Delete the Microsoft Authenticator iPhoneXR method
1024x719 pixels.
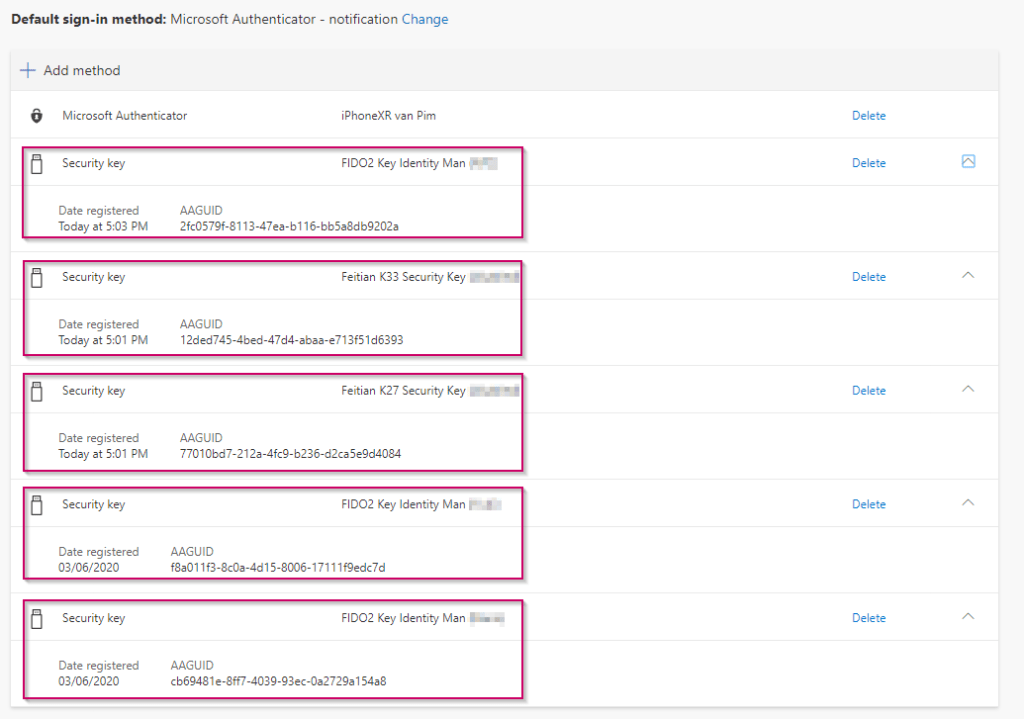pos(868,116)
